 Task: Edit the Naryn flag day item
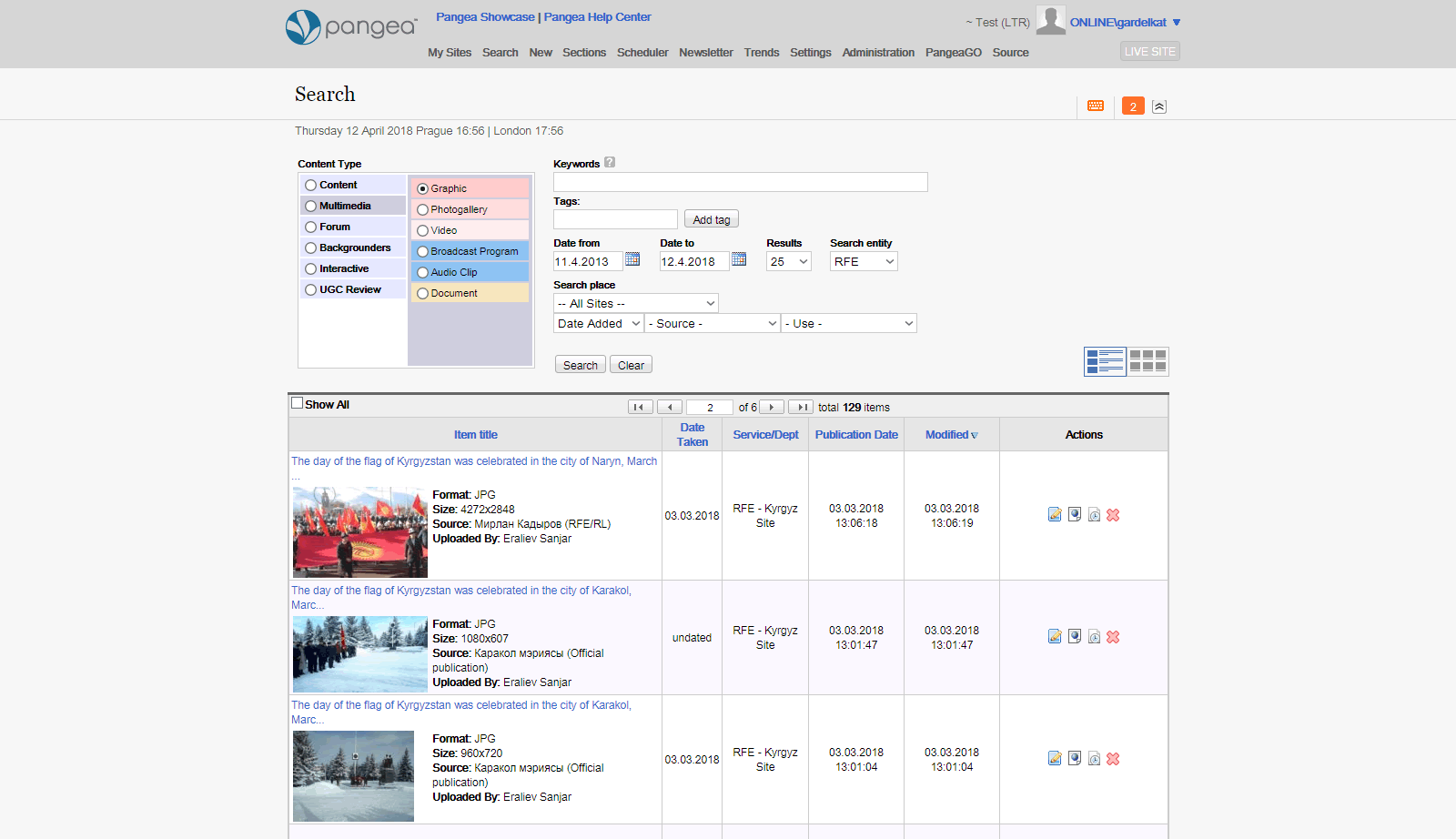tap(1055, 515)
